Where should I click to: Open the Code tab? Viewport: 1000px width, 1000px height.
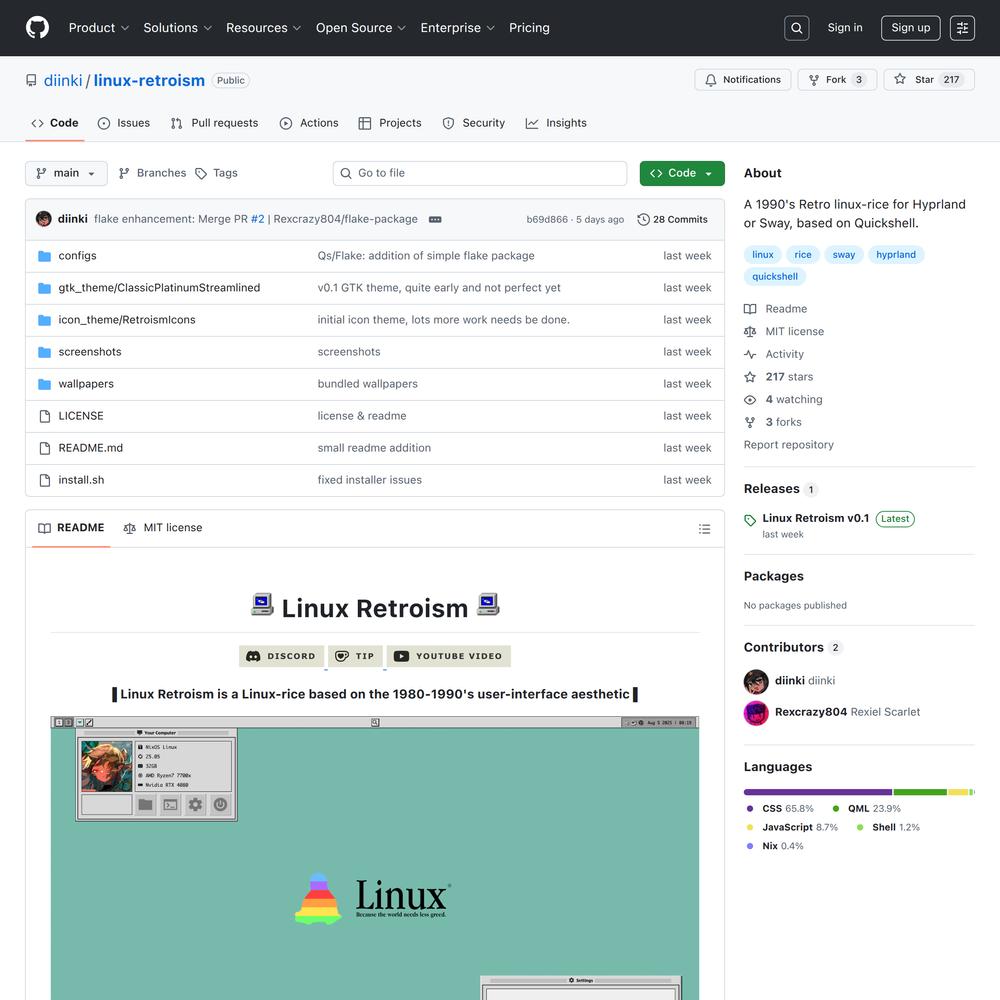pos(55,123)
